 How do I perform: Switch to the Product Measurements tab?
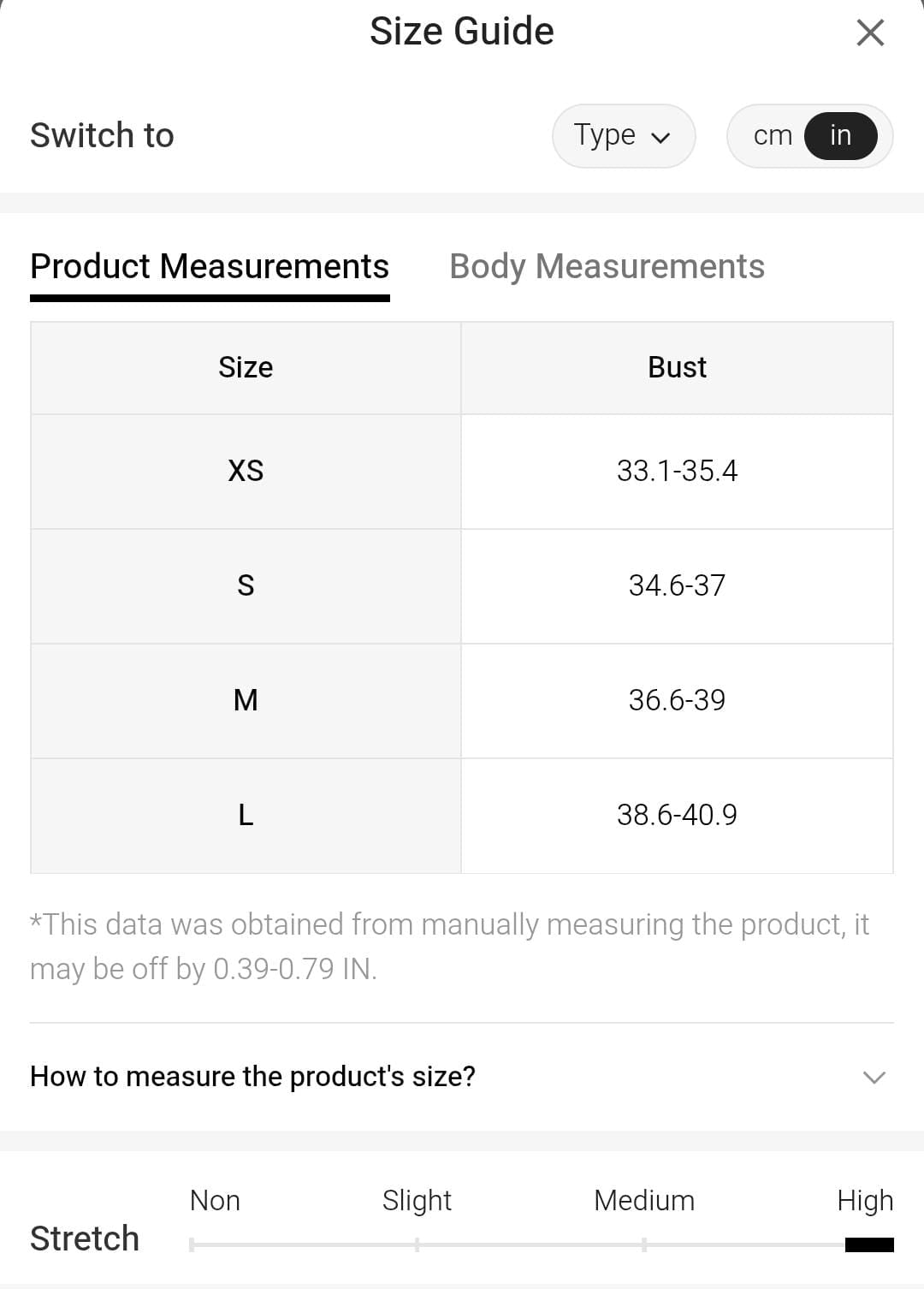pyautogui.click(x=210, y=267)
